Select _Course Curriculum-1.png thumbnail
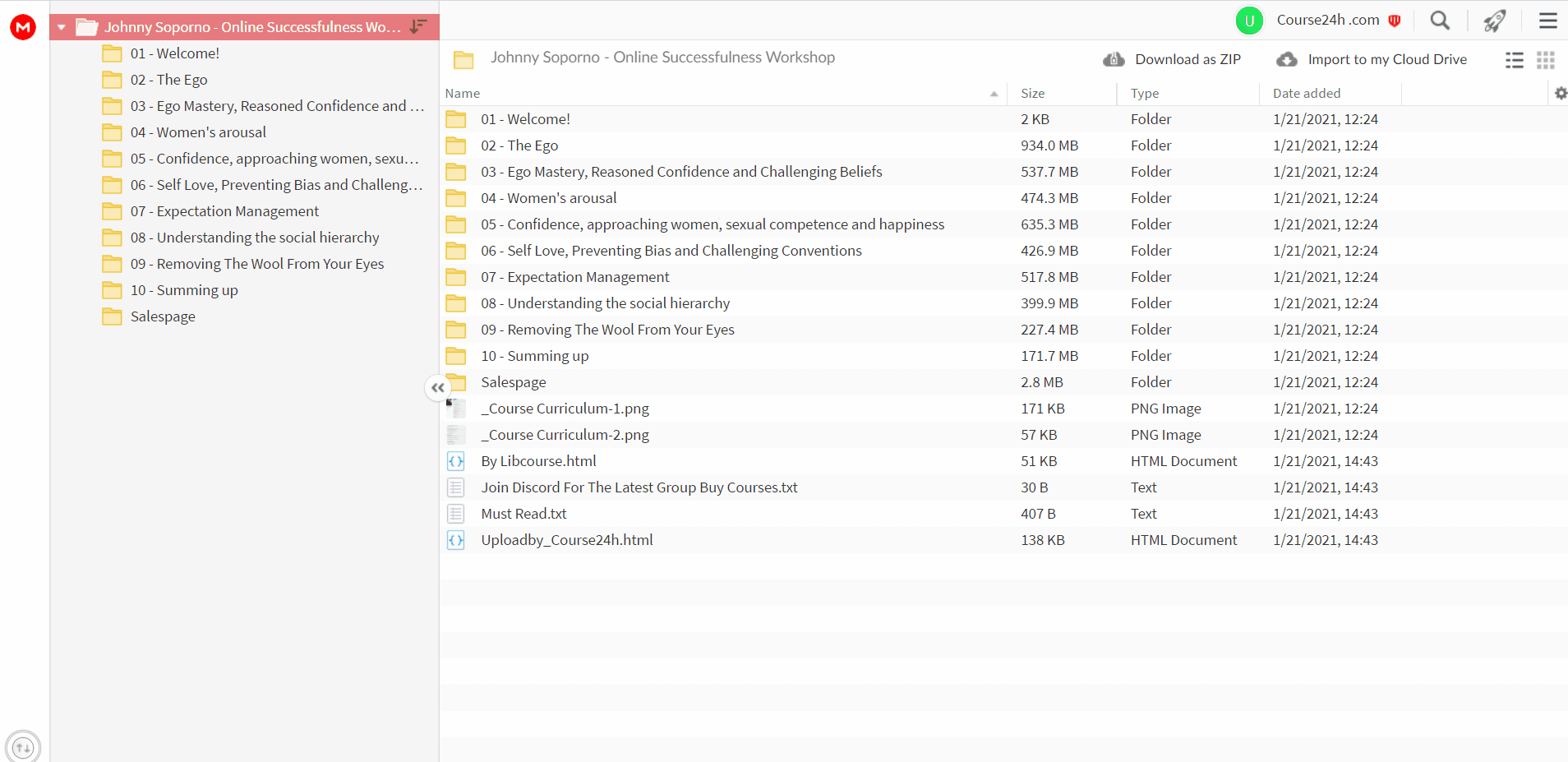 [456, 409]
